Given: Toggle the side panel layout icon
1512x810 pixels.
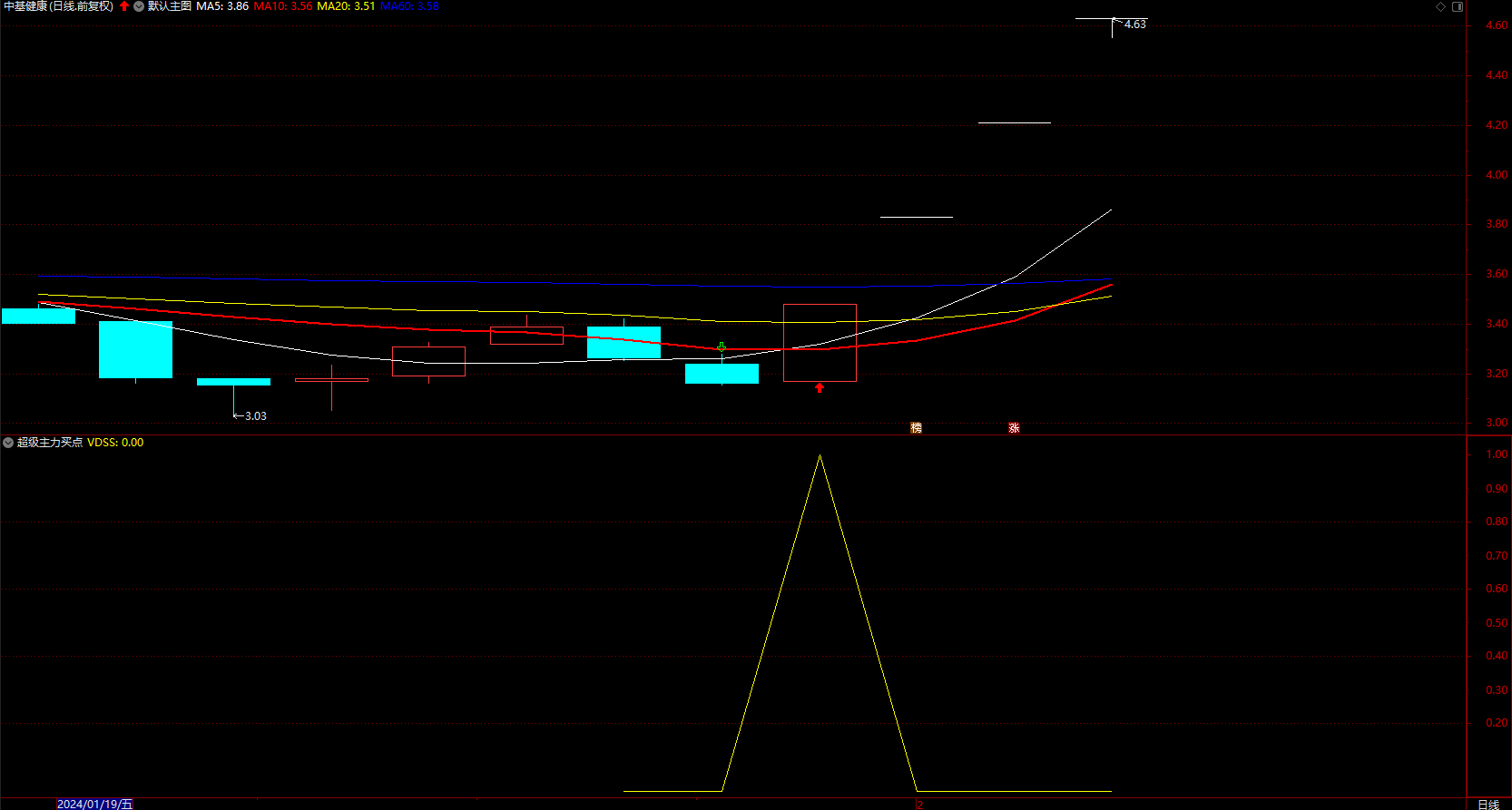Looking at the screenshot, I should (1458, 6).
